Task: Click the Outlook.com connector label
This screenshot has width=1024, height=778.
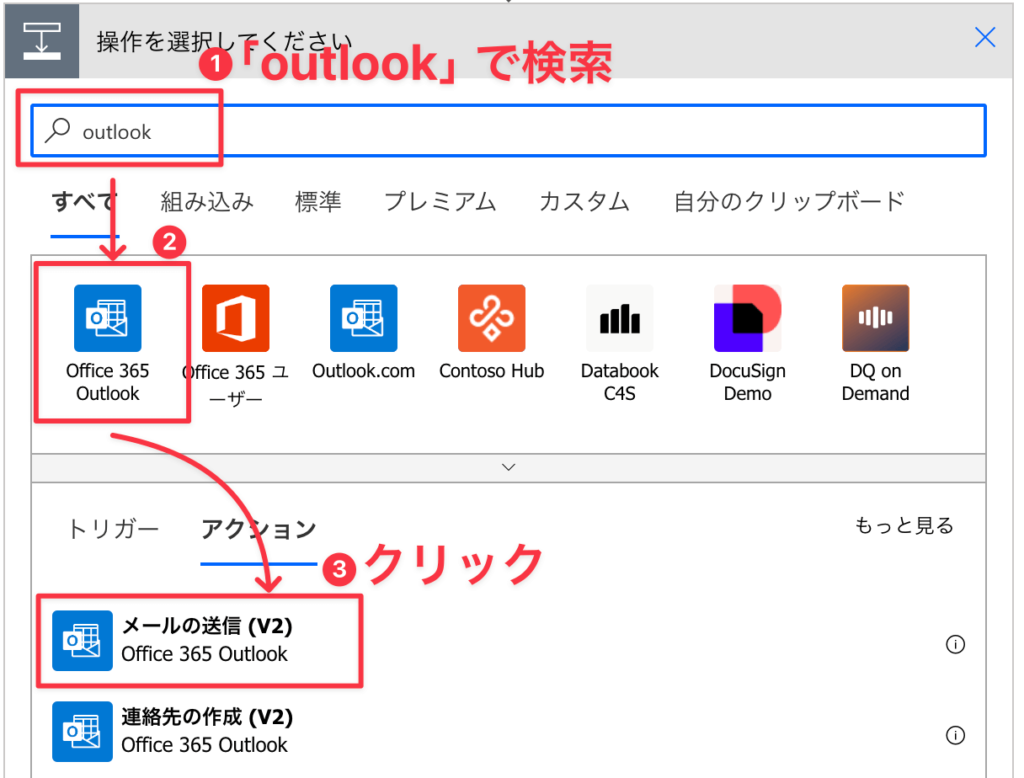Action: (364, 371)
